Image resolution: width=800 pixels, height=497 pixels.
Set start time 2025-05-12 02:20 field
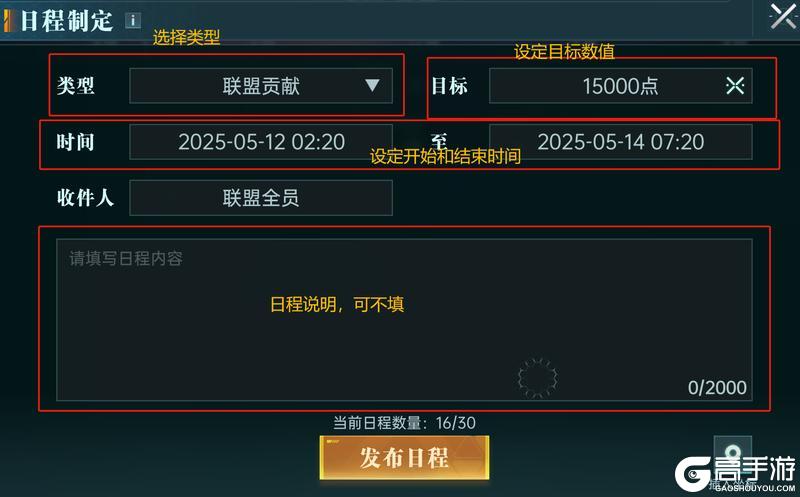click(261, 142)
